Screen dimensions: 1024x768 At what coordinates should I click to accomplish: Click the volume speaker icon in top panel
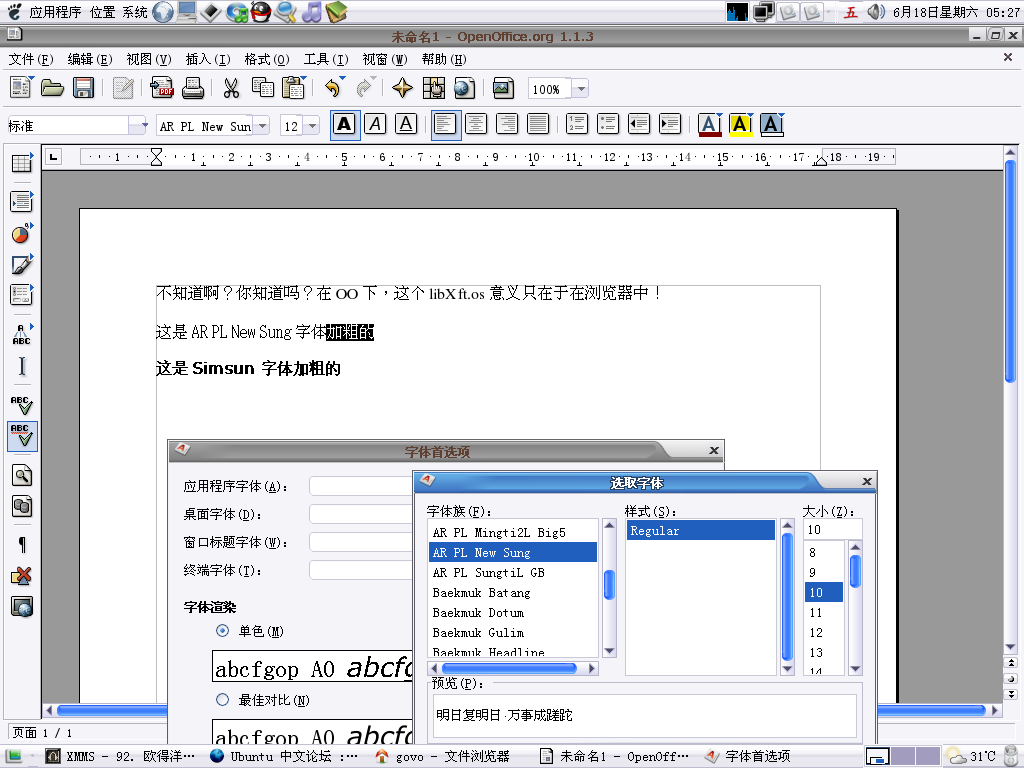click(x=876, y=12)
